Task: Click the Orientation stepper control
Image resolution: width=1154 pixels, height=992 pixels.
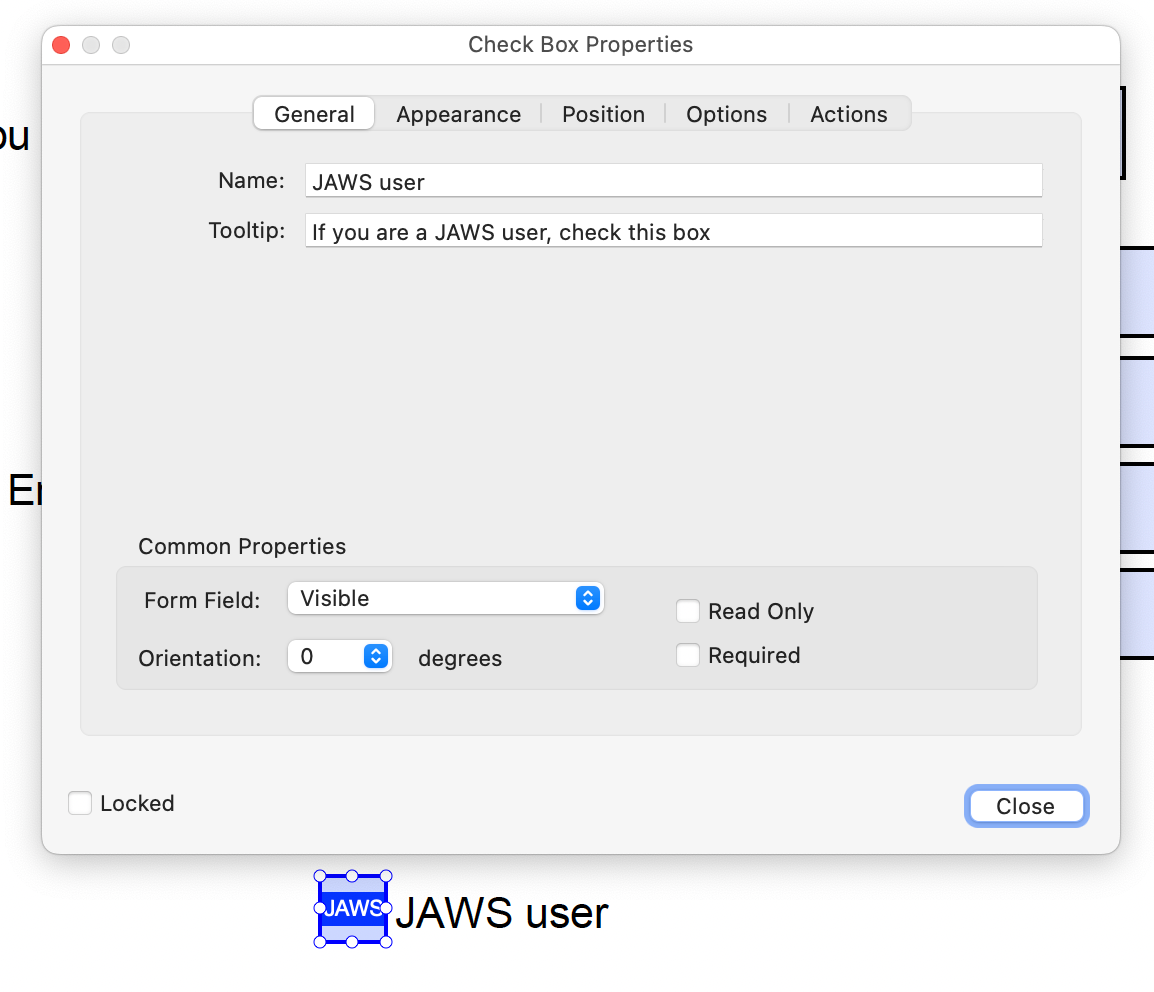Action: coord(376,657)
